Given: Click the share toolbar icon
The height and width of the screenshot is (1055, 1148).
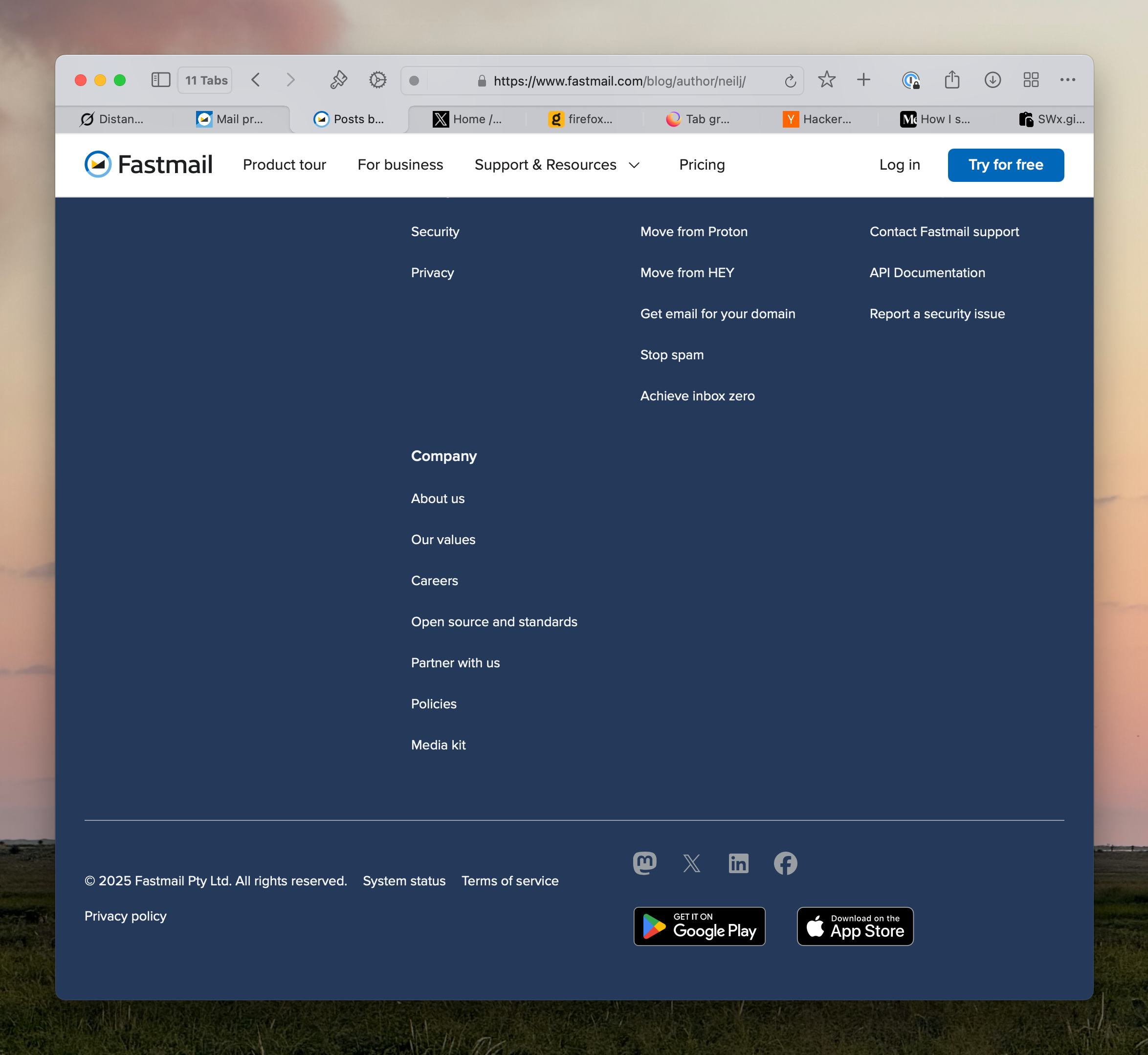Looking at the screenshot, I should pyautogui.click(x=951, y=80).
